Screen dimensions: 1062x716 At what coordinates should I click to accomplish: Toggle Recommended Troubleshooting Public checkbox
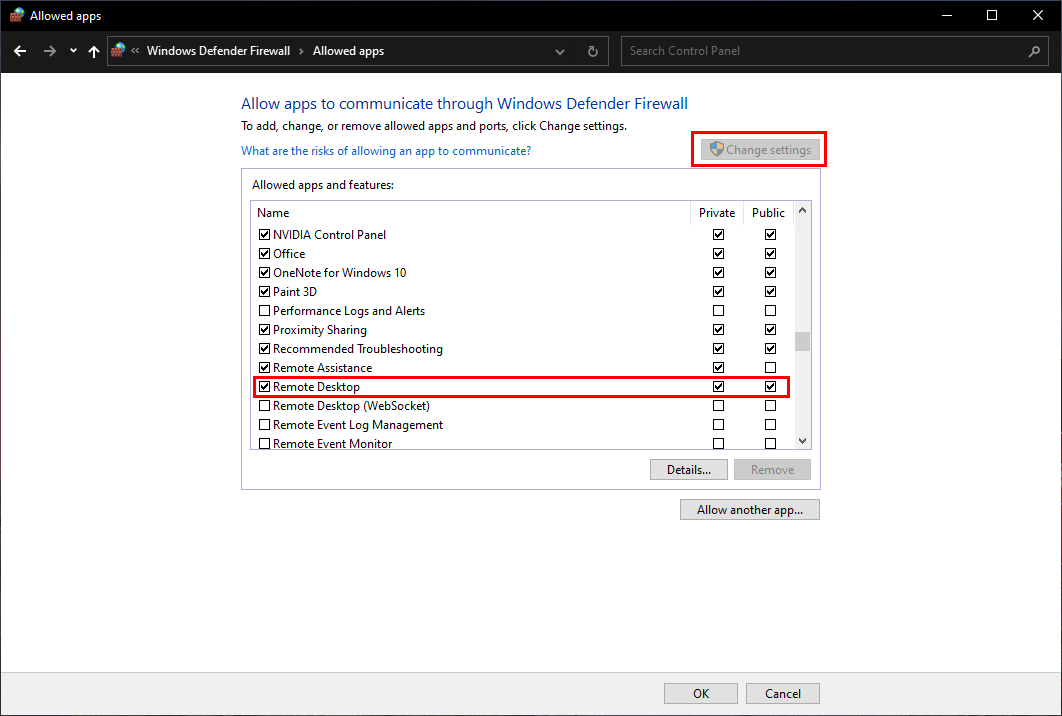(770, 348)
